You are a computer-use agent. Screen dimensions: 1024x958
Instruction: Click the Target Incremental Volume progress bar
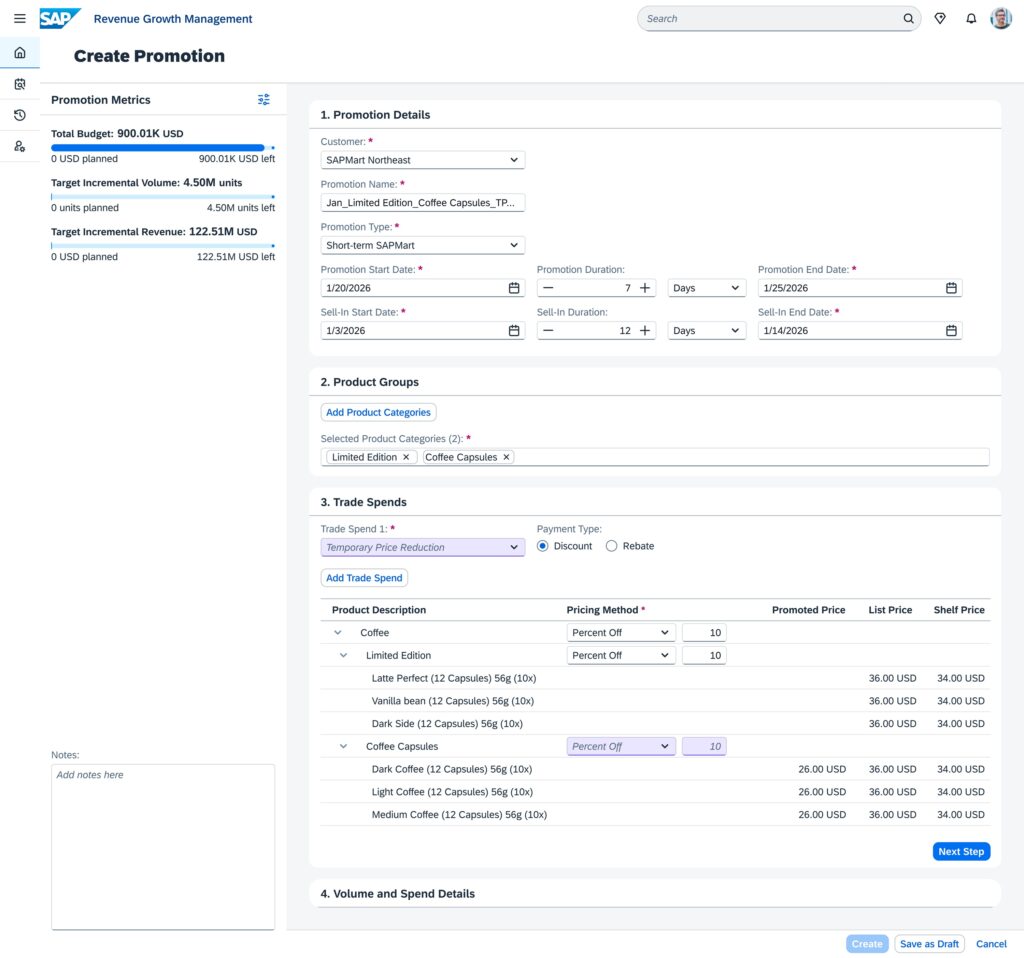pyautogui.click(x=163, y=197)
